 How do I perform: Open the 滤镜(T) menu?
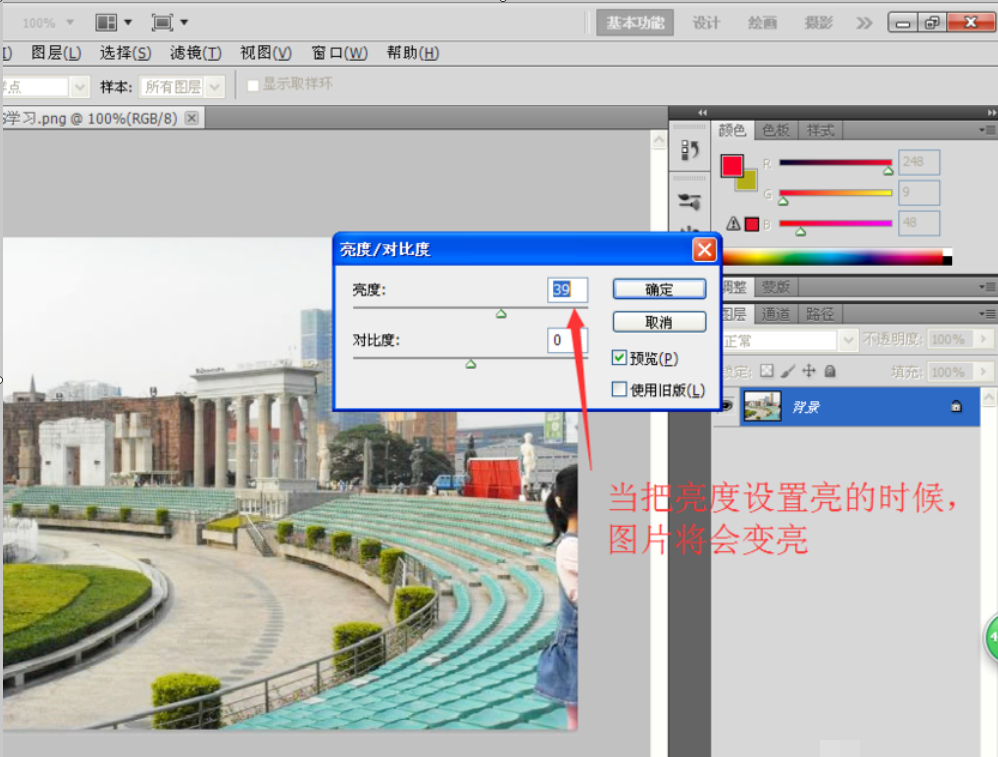tap(195, 53)
